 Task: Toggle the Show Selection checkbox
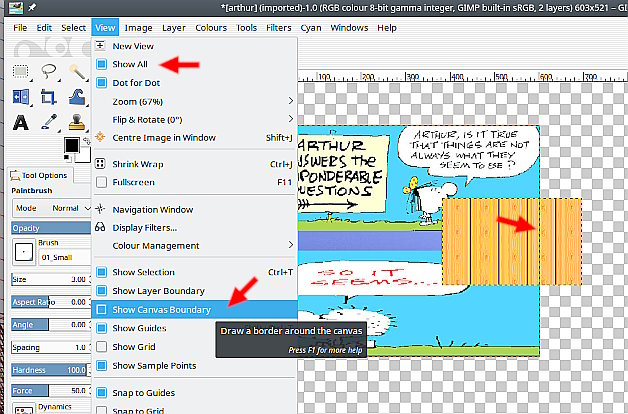[x=102, y=272]
